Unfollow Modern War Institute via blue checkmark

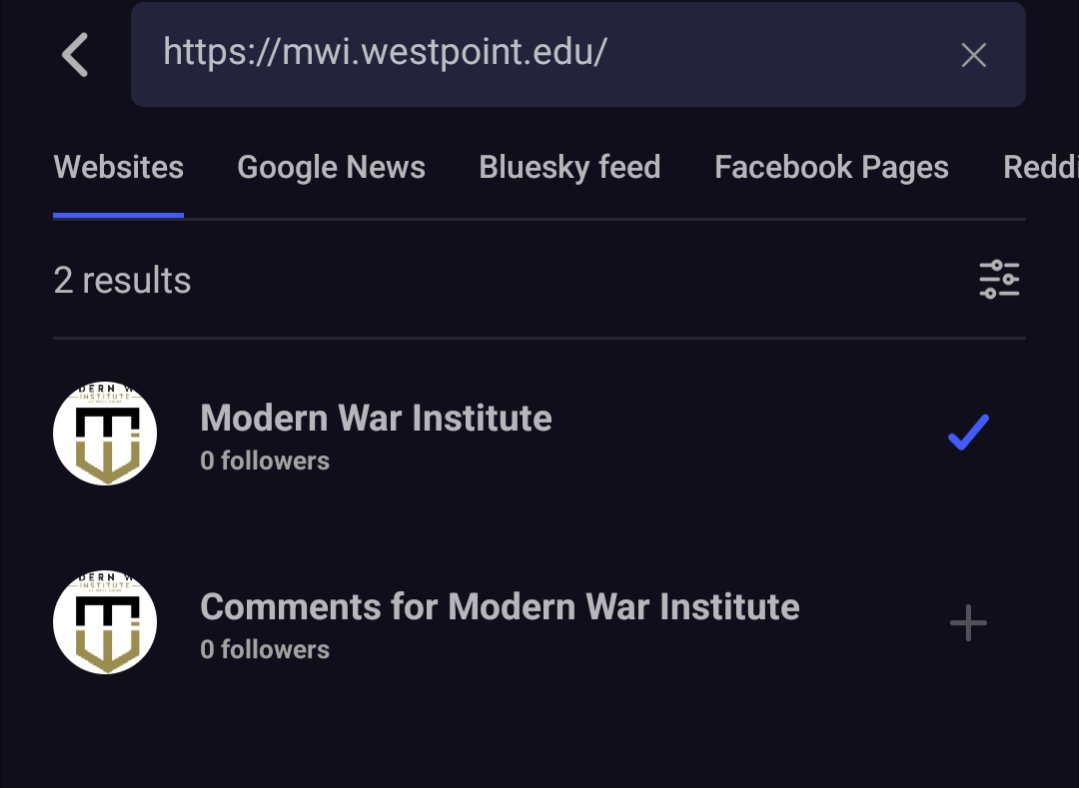click(x=968, y=432)
